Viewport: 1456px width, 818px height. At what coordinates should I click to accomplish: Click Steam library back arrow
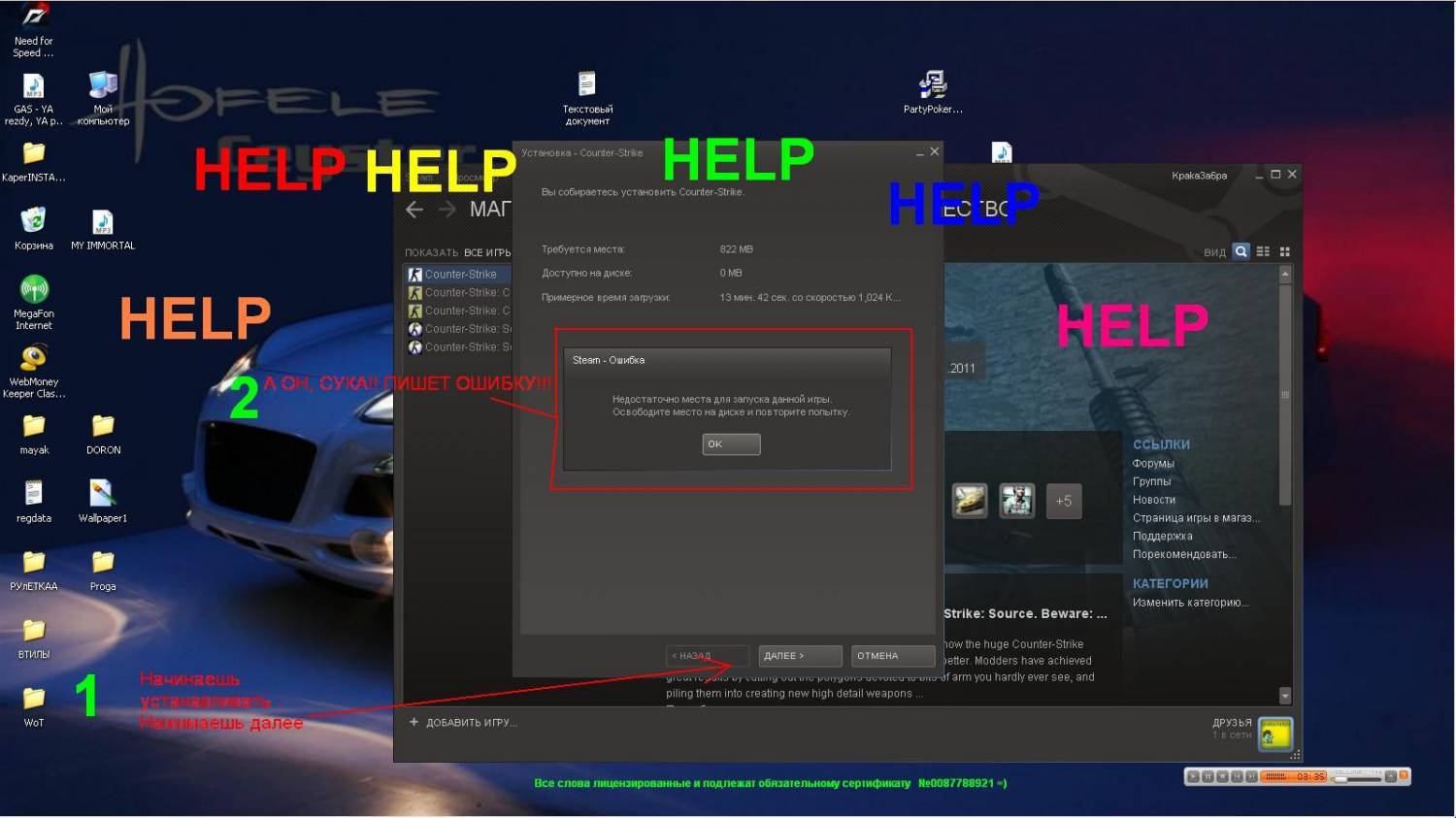[x=414, y=210]
